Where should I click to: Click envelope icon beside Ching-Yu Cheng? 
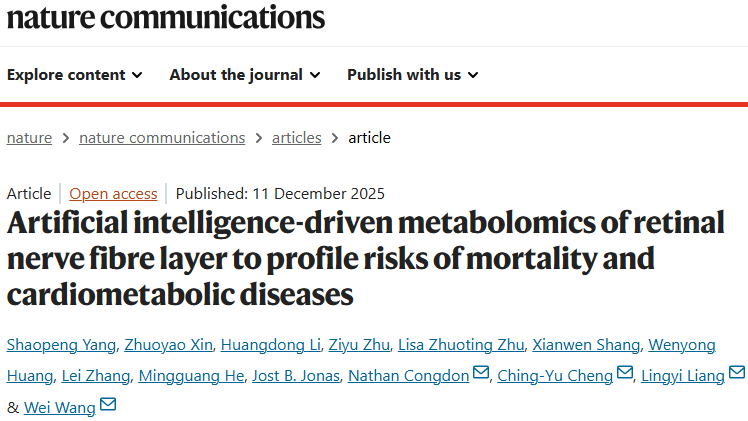625,374
